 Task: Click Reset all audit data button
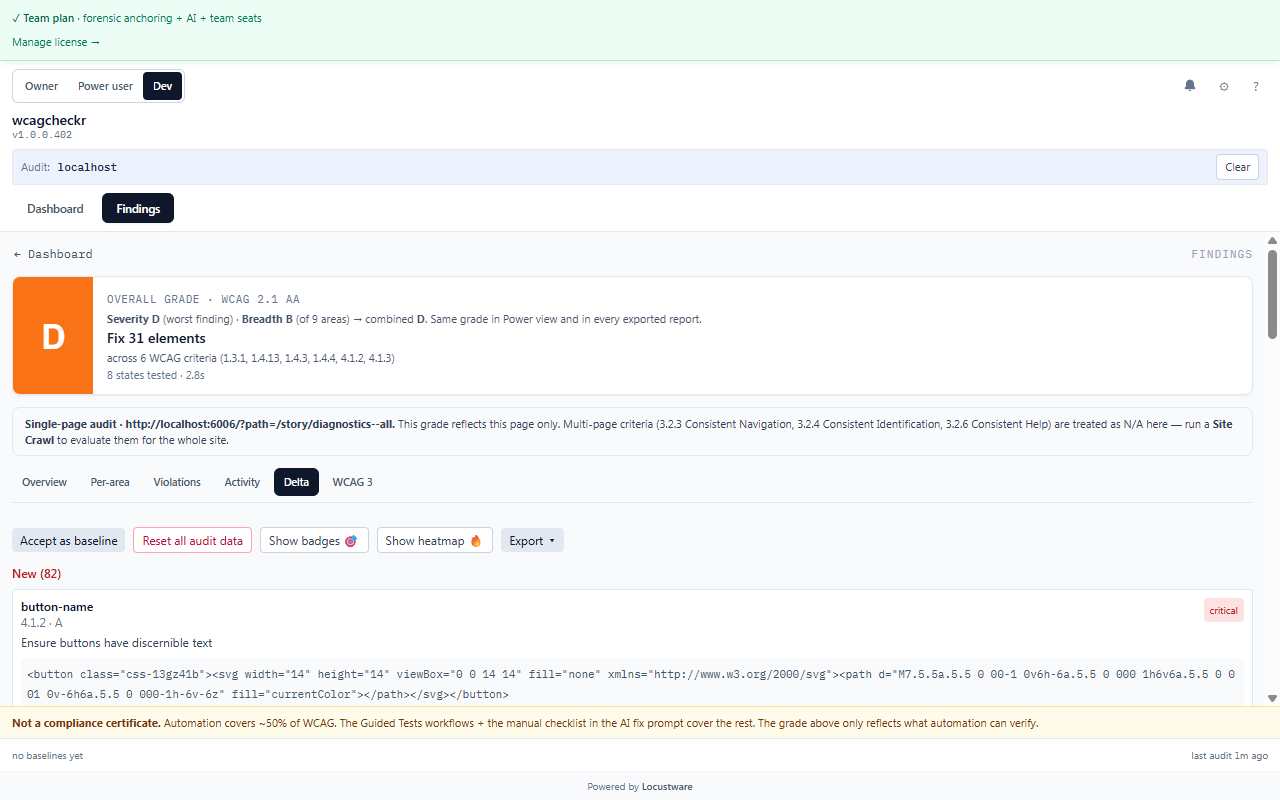coord(192,540)
